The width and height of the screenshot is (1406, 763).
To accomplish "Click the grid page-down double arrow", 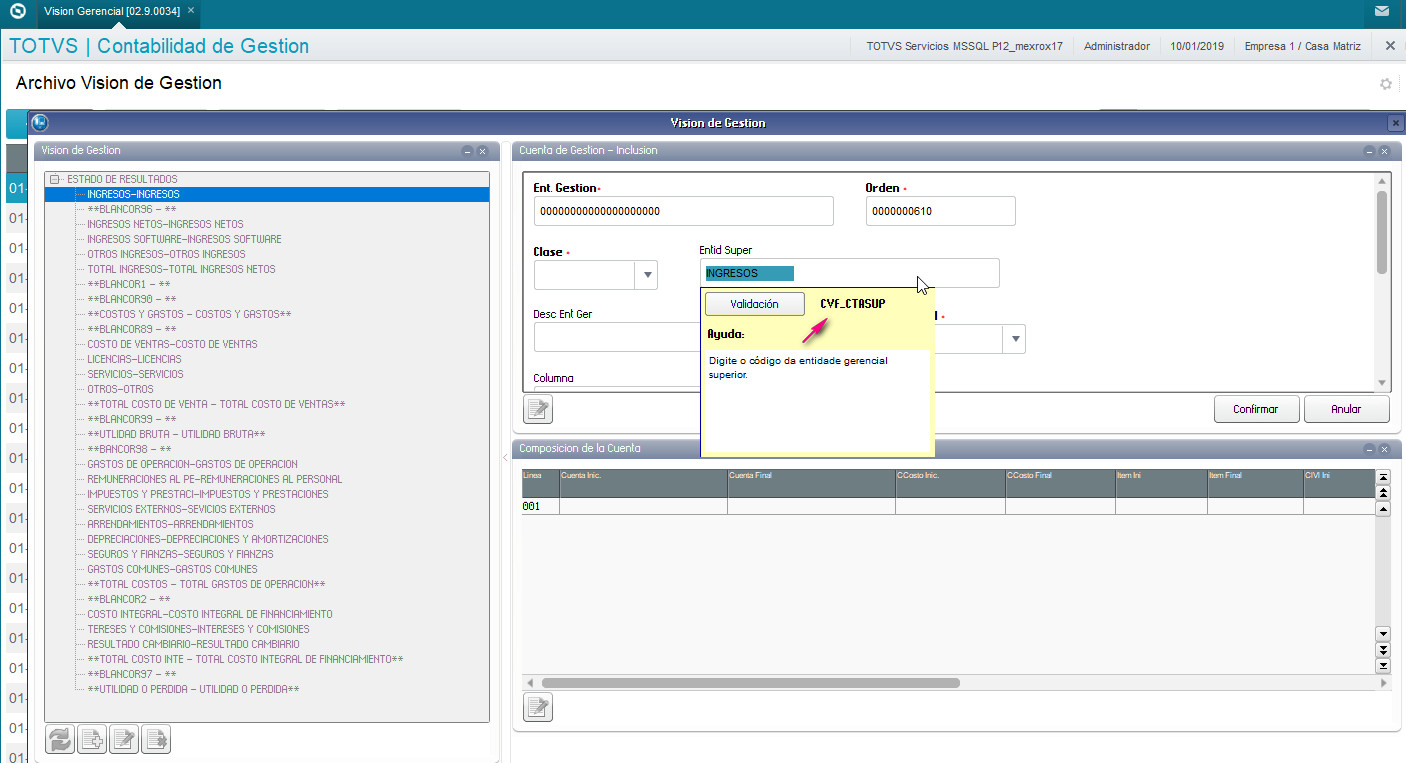I will 1384,650.
